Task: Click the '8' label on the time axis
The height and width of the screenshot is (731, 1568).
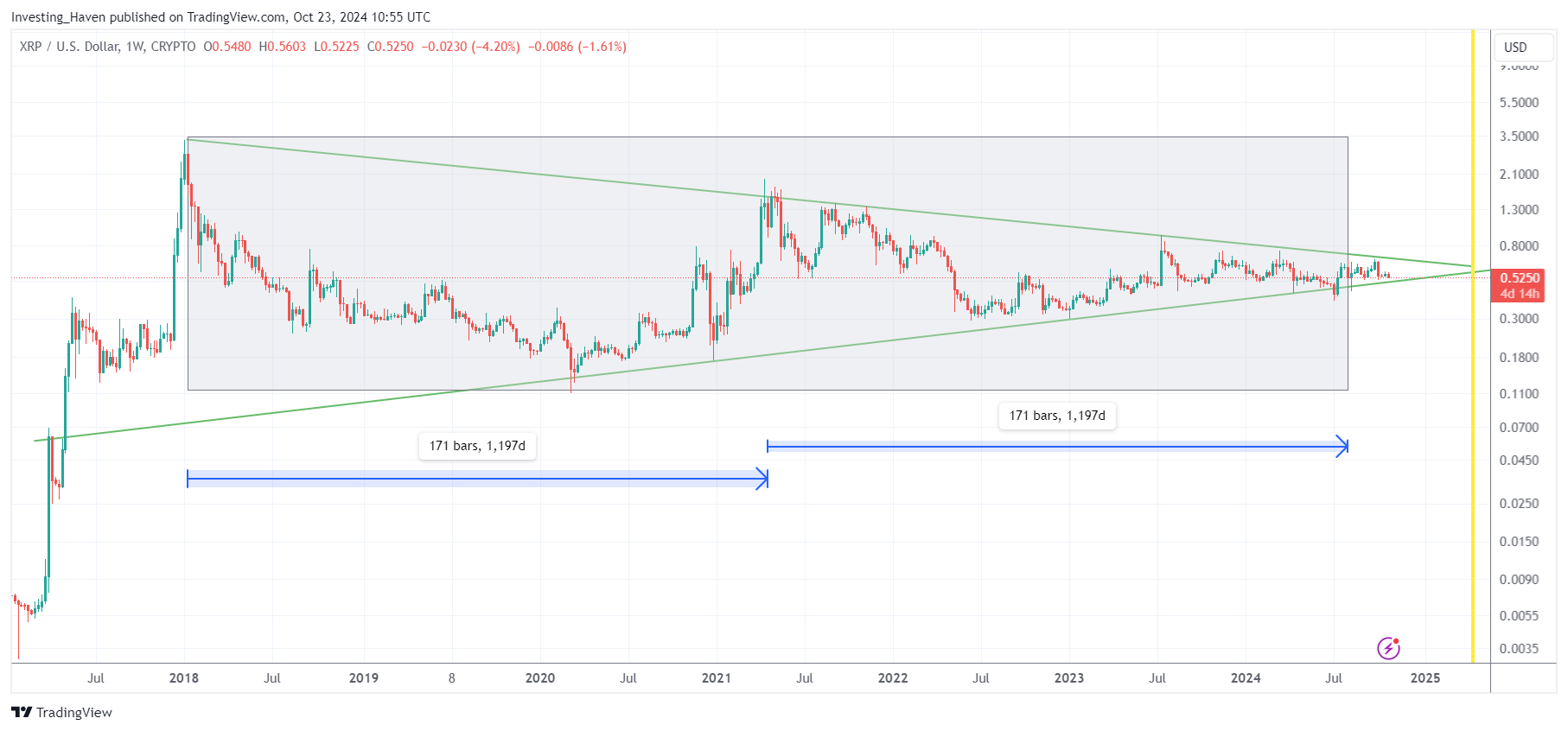Action: [451, 678]
